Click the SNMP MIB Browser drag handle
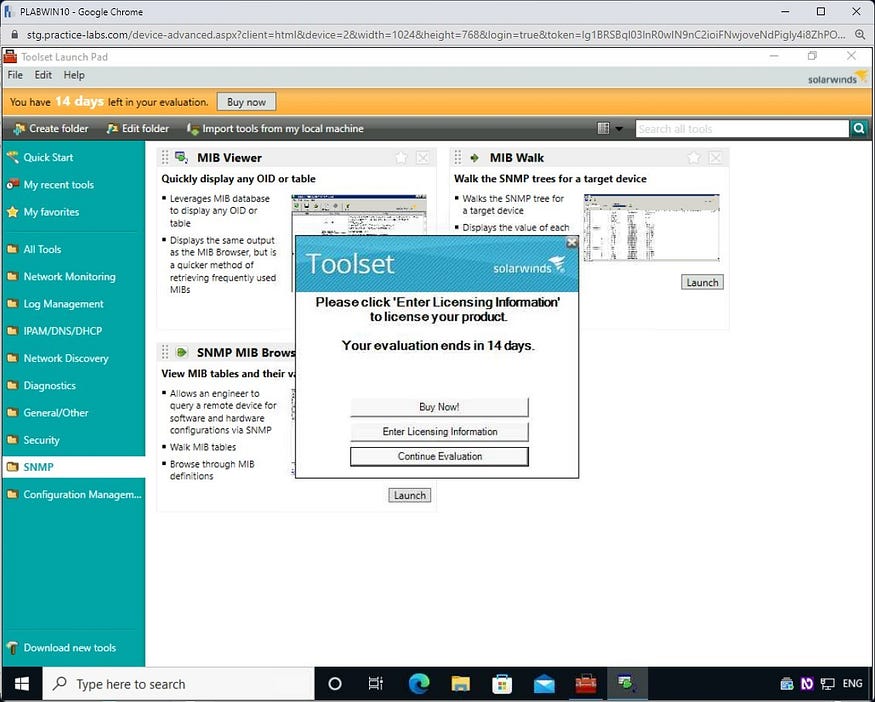The width and height of the screenshot is (875, 702). coord(165,352)
